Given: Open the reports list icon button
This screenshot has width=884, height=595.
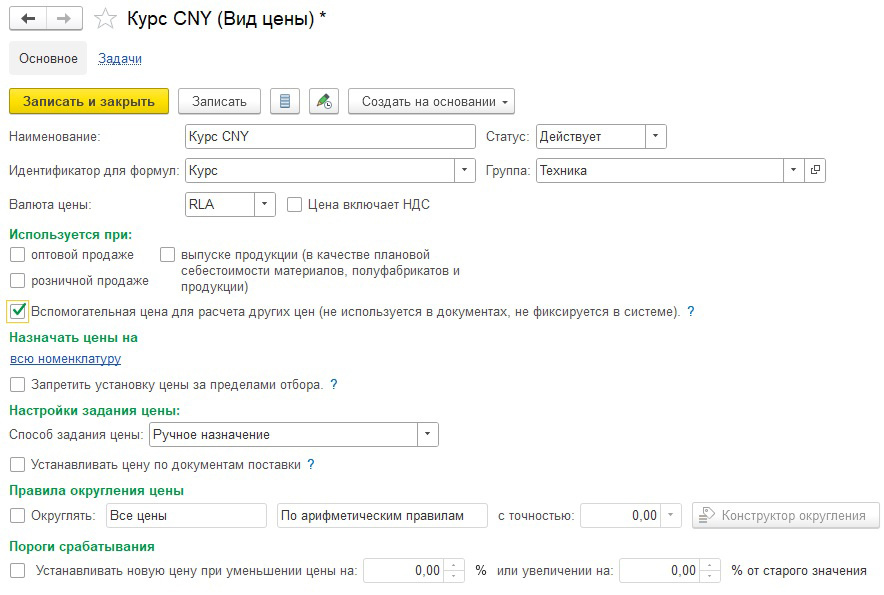Looking at the screenshot, I should point(285,102).
